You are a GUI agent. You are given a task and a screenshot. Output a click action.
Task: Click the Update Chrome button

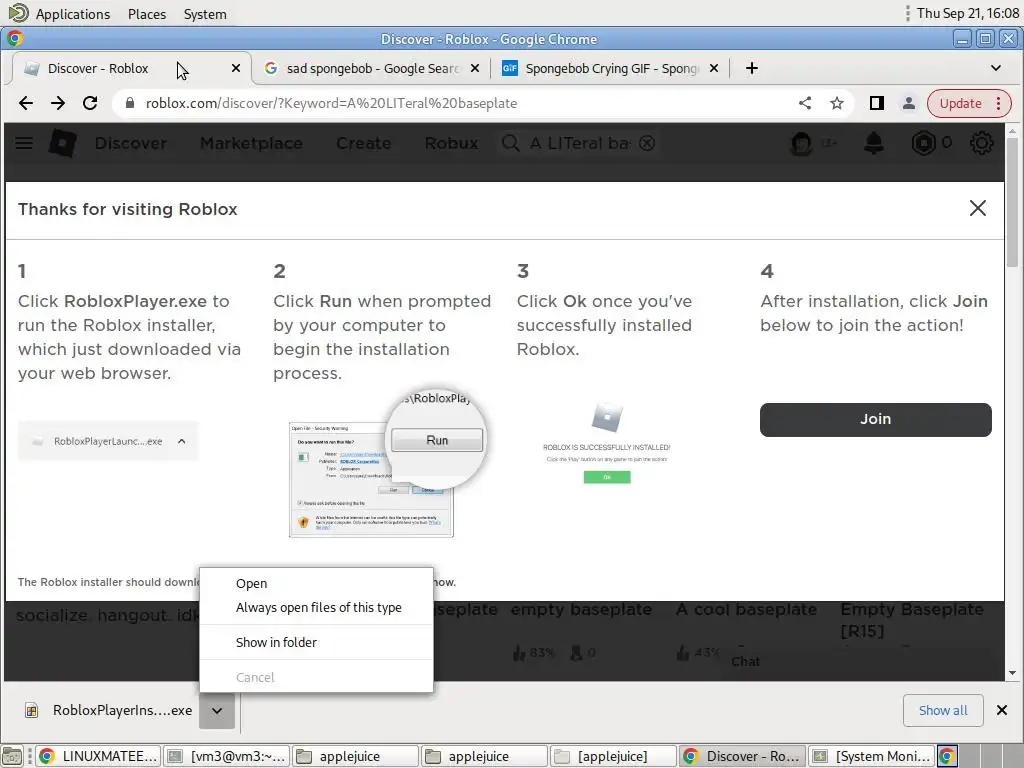click(x=969, y=103)
